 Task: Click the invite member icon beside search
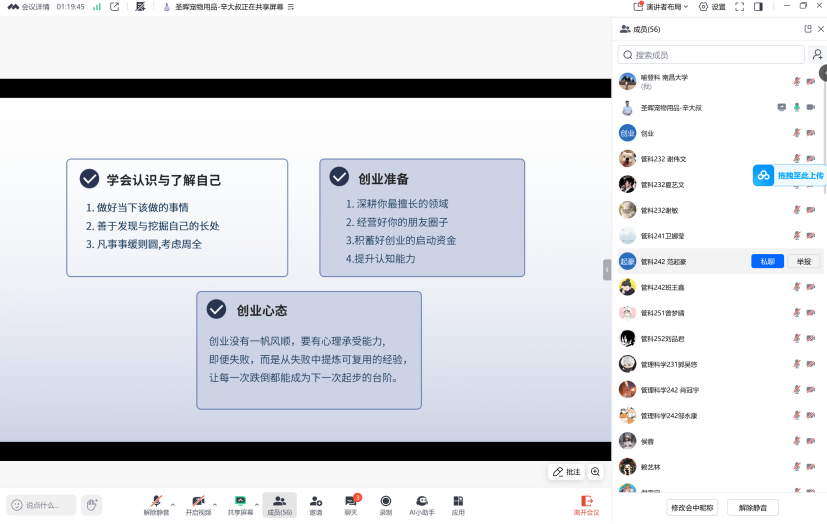[817, 55]
